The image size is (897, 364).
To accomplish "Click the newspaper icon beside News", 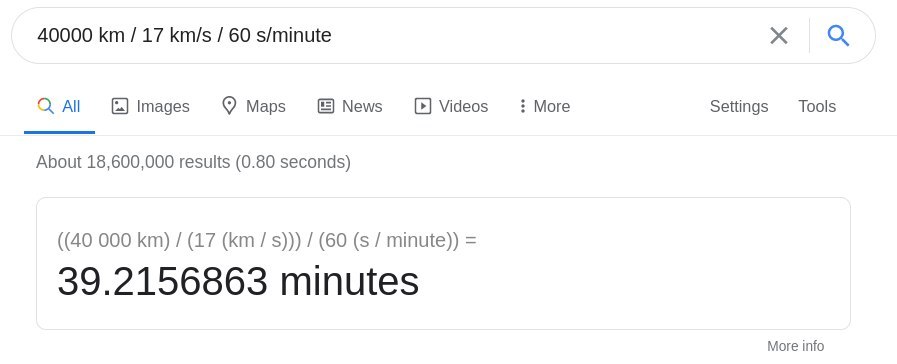I will click(326, 106).
